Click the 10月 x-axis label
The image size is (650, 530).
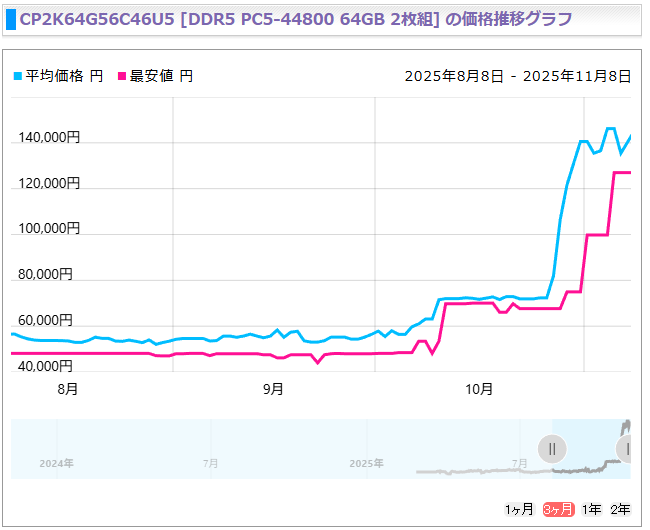point(479,388)
